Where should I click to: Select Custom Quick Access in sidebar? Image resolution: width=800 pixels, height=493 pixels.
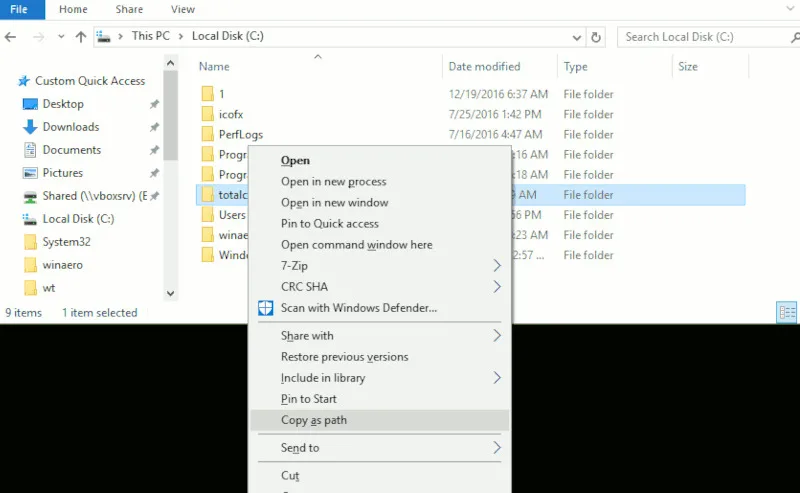coord(90,81)
